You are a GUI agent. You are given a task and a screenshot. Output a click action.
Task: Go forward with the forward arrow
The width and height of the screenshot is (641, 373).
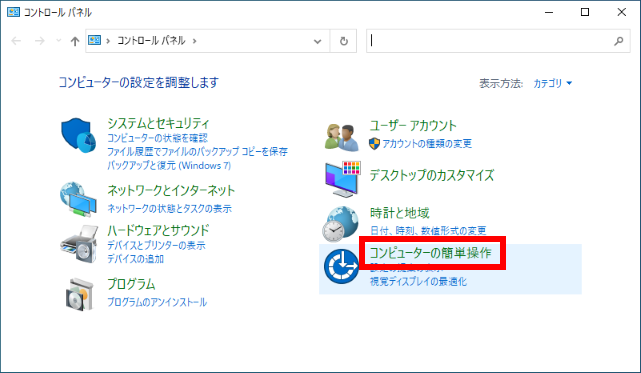click(40, 41)
